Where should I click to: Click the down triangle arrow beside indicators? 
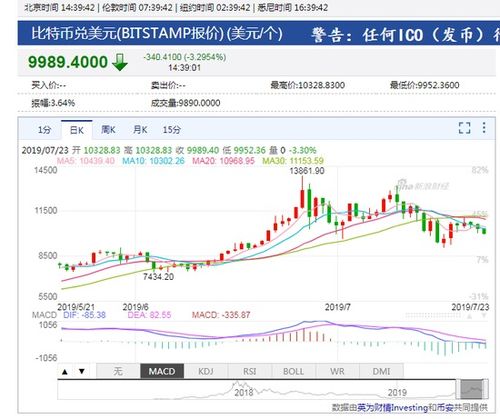(x=82, y=371)
